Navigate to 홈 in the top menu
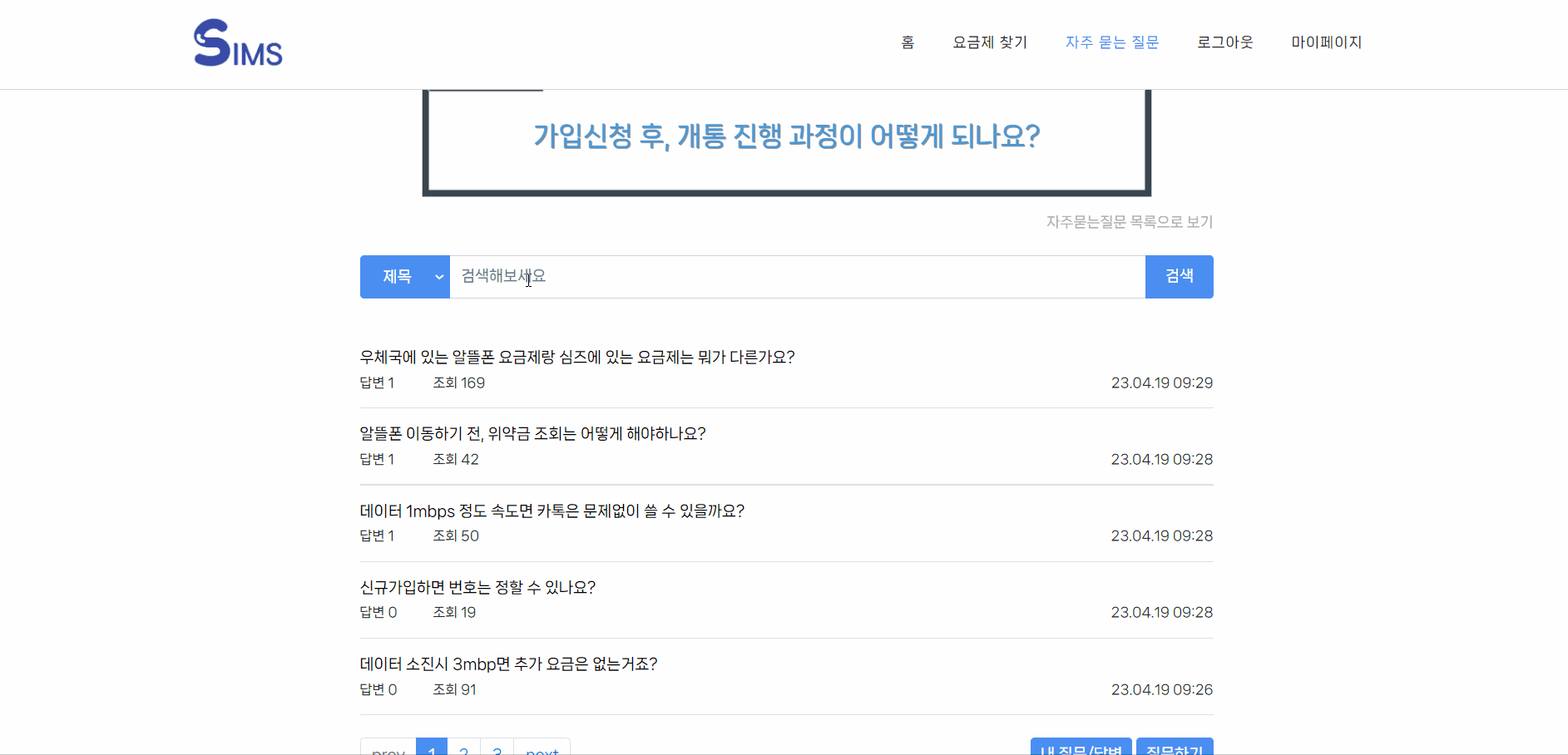This screenshot has width=1568, height=755. click(907, 42)
